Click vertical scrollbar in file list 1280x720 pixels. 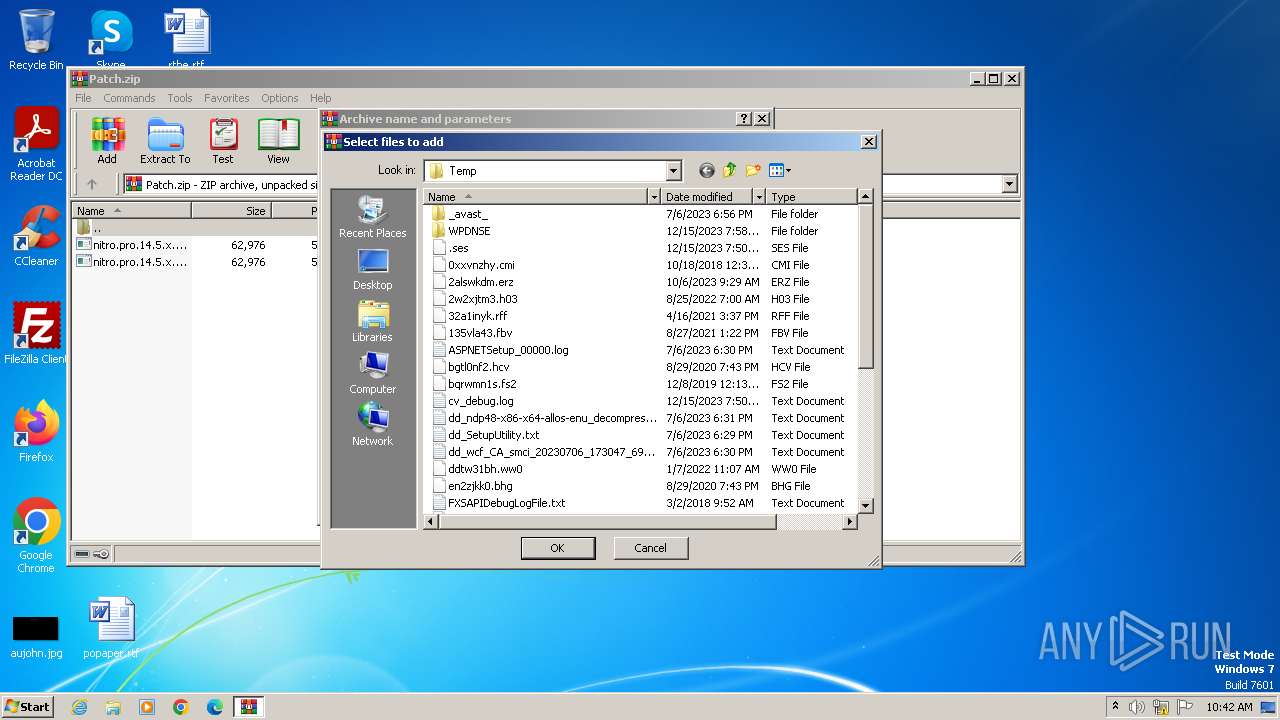click(866, 286)
